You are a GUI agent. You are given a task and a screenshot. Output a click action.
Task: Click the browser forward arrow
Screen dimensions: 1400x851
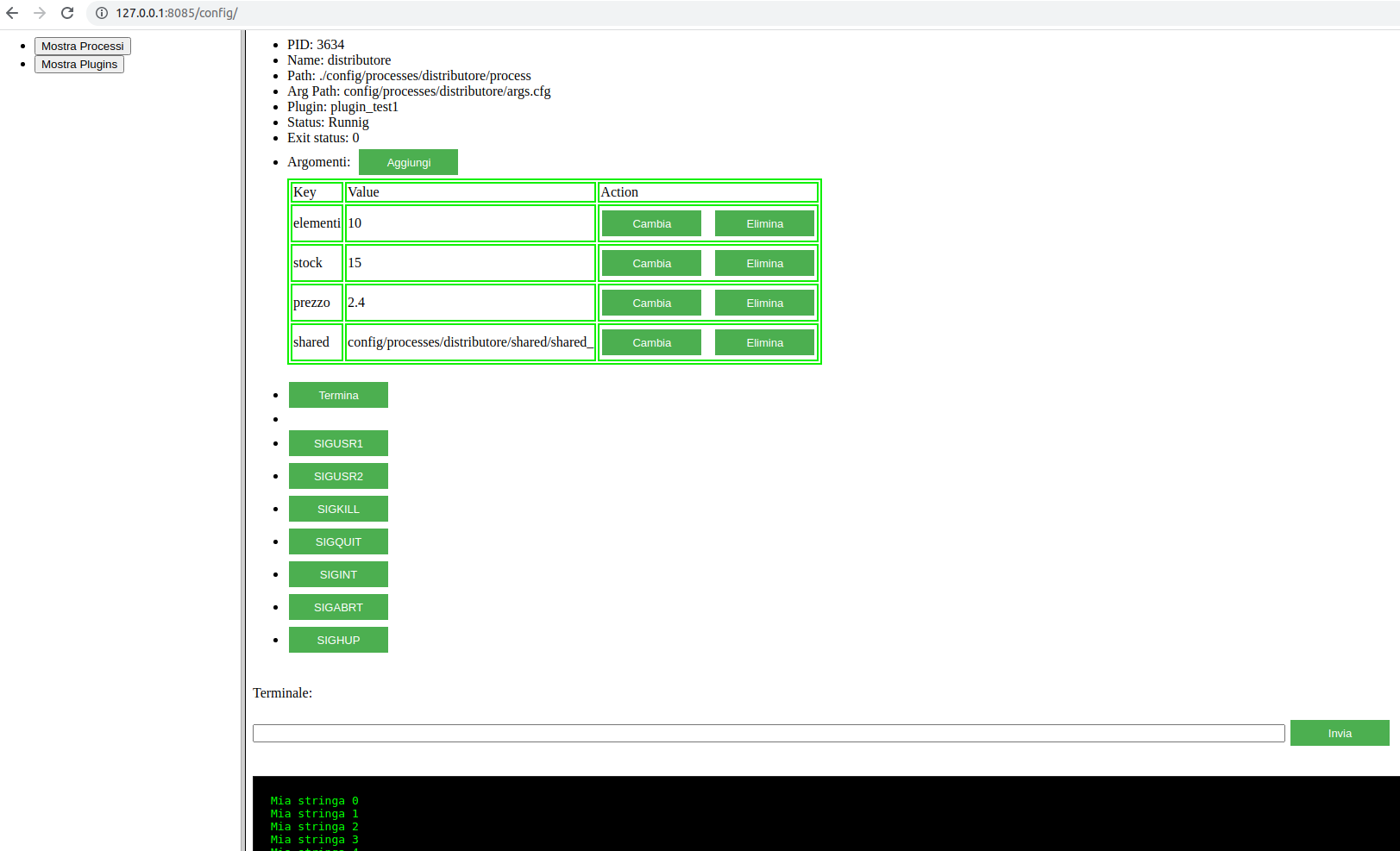point(40,13)
